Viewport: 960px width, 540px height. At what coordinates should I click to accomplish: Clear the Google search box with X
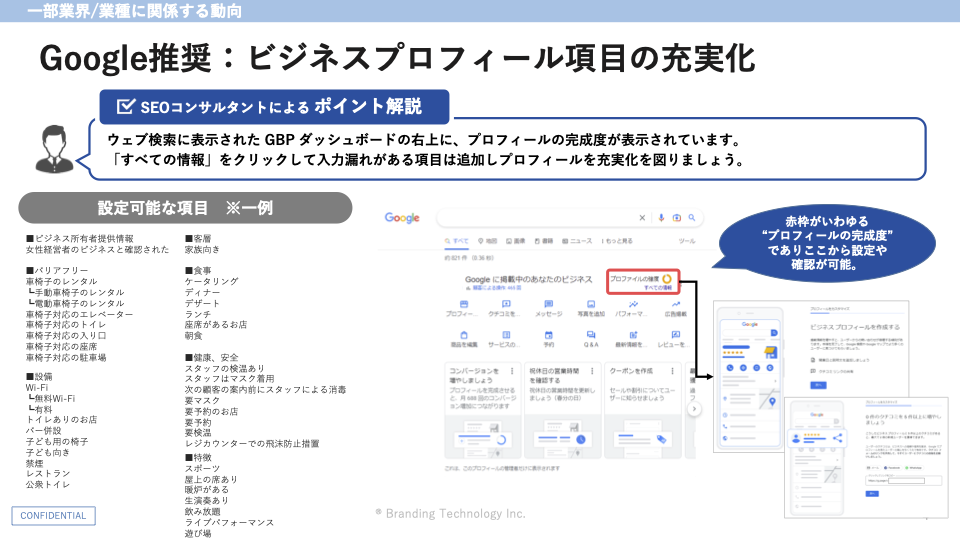pyautogui.click(x=642, y=217)
